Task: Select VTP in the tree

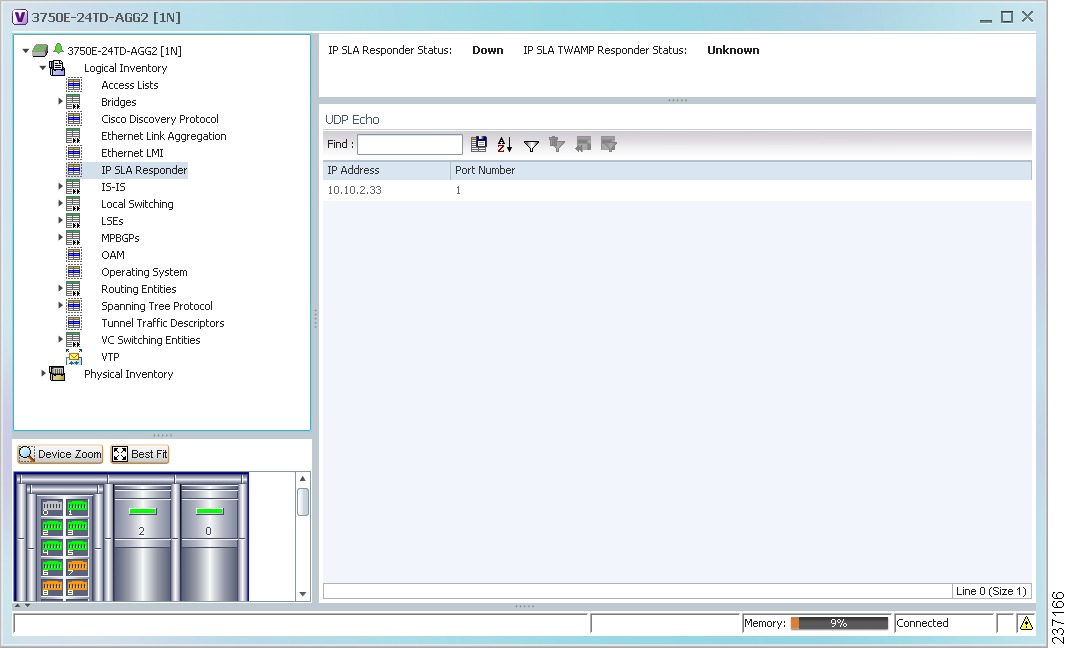Action: tap(110, 357)
